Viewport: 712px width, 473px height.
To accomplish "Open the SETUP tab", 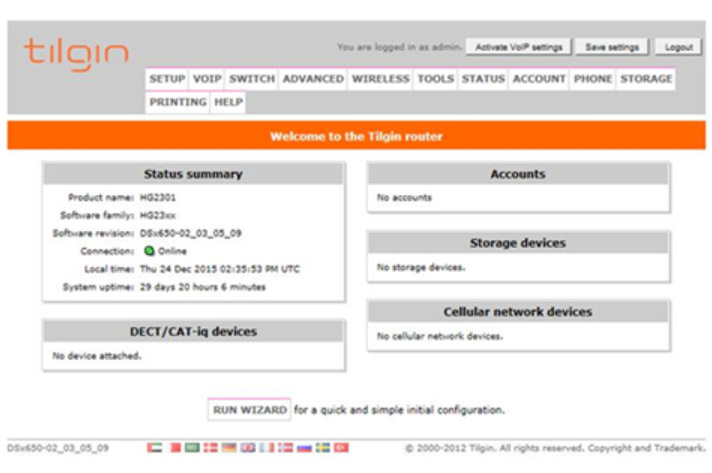I will (x=167, y=79).
